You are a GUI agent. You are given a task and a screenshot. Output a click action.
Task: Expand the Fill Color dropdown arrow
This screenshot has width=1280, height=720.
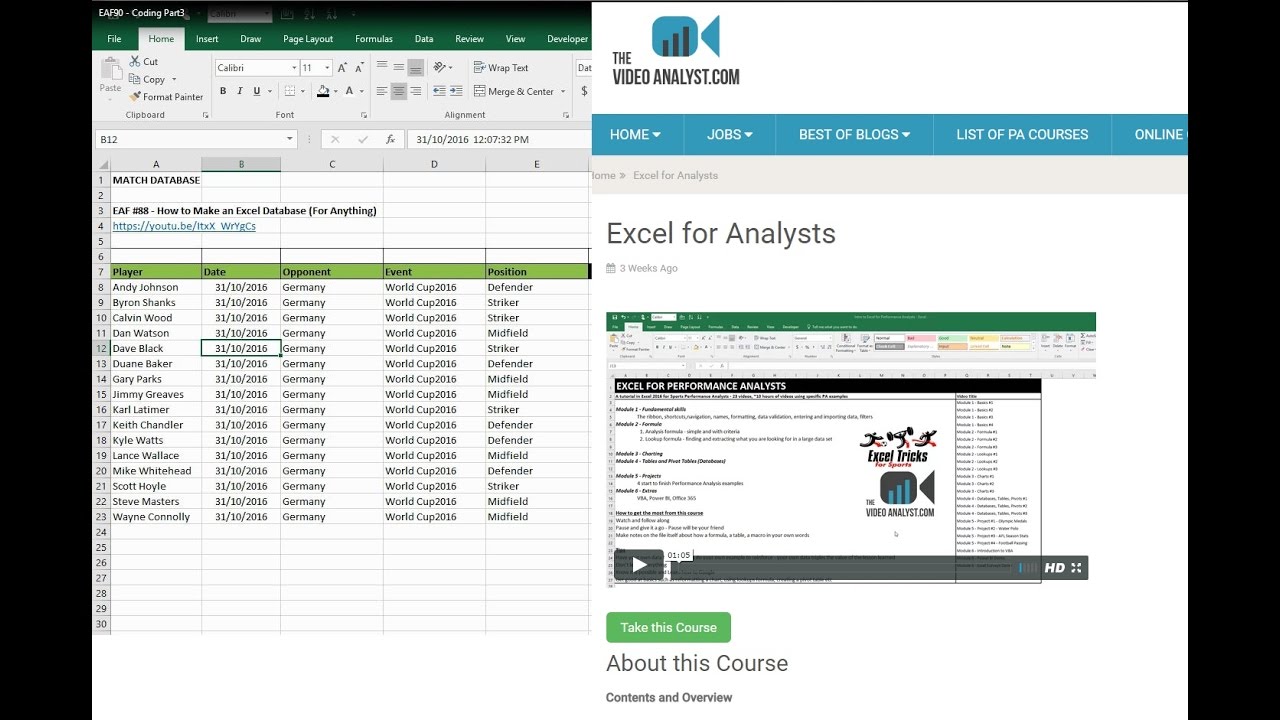coord(334,91)
